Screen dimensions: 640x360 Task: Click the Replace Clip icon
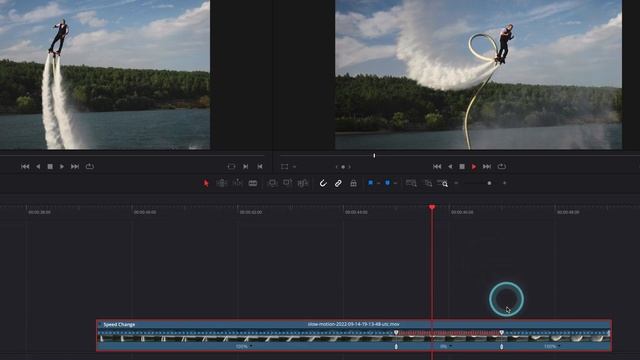[x=303, y=183]
